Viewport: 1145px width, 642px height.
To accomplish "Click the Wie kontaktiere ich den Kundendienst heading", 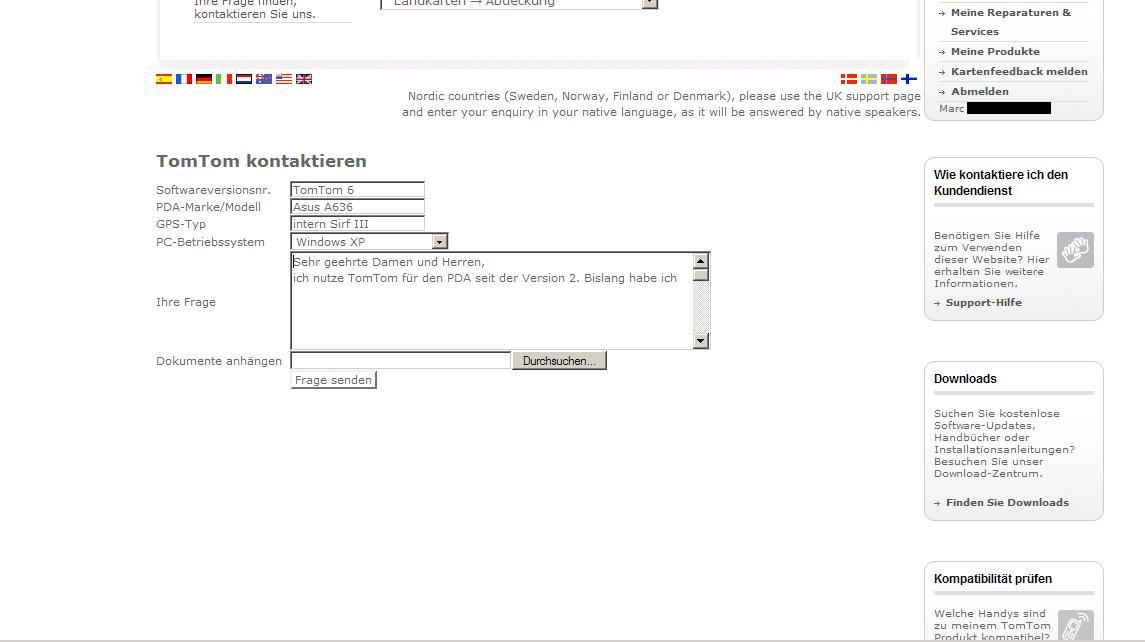I will 1001,183.
